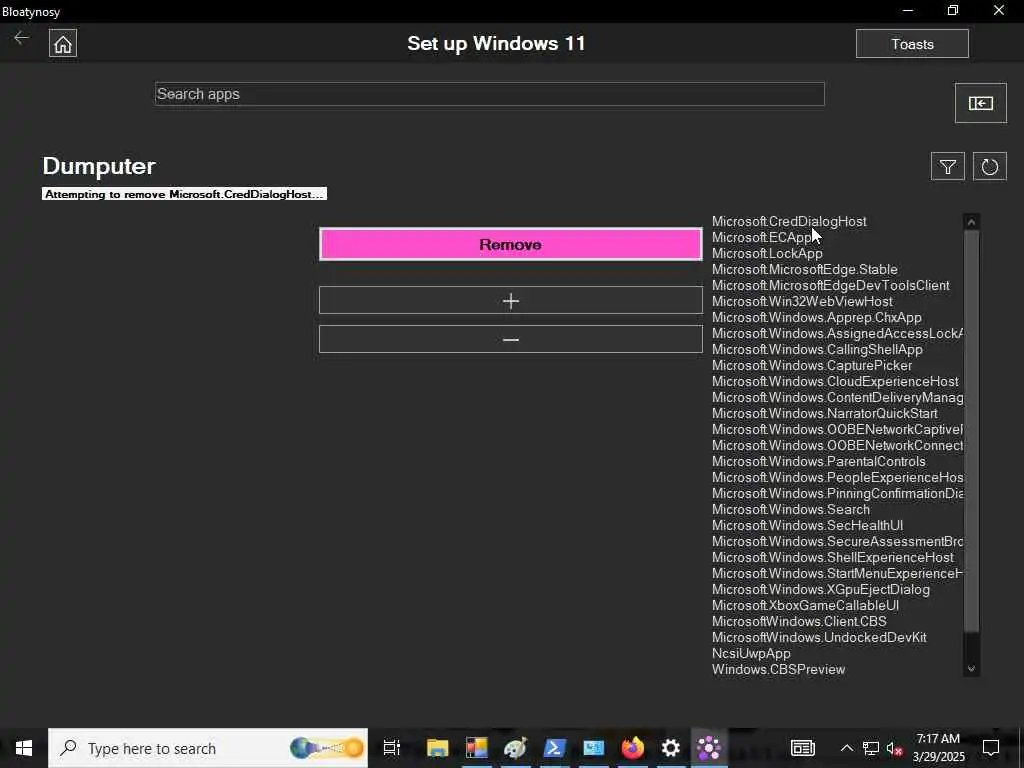Select Microsoft.Windows.CloudExperienceHost entry
1024x768 pixels.
pos(835,381)
